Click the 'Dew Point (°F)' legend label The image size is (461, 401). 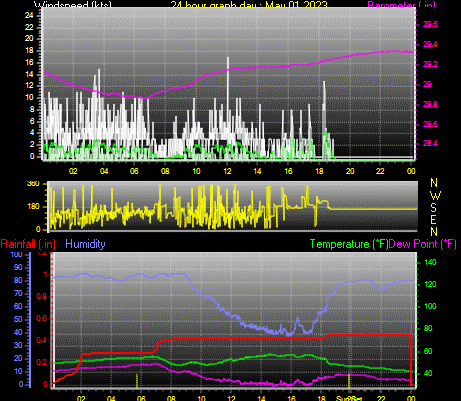tap(423, 244)
